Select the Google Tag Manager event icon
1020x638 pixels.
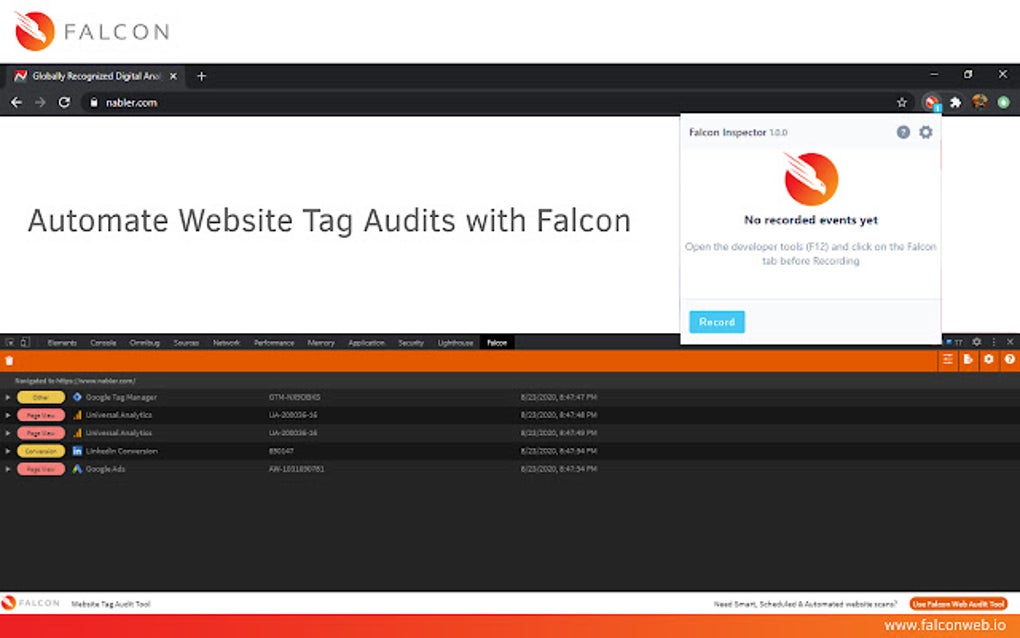coord(77,397)
